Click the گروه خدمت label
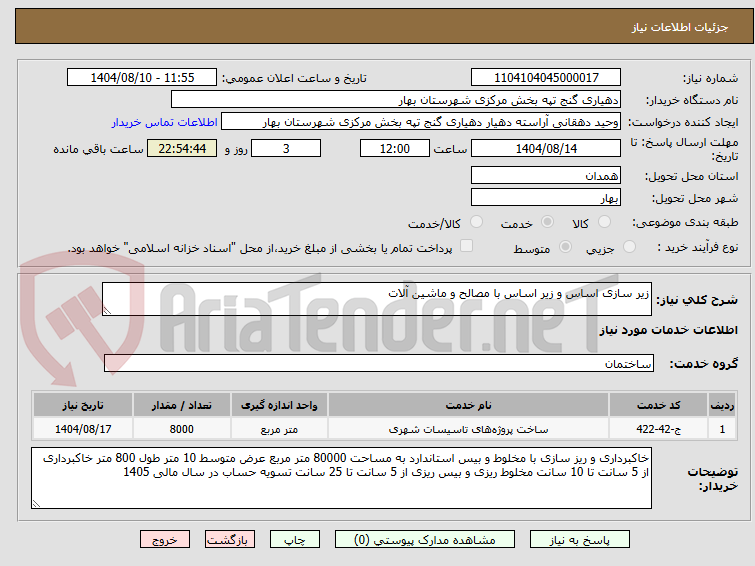The image size is (755, 566). click(x=703, y=364)
